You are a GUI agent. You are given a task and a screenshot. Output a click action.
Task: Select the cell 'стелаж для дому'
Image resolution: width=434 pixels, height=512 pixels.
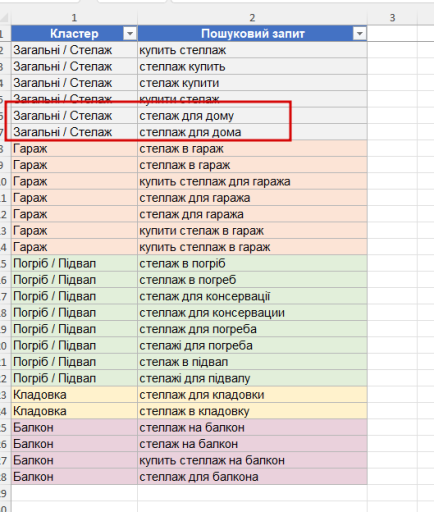click(x=252, y=116)
